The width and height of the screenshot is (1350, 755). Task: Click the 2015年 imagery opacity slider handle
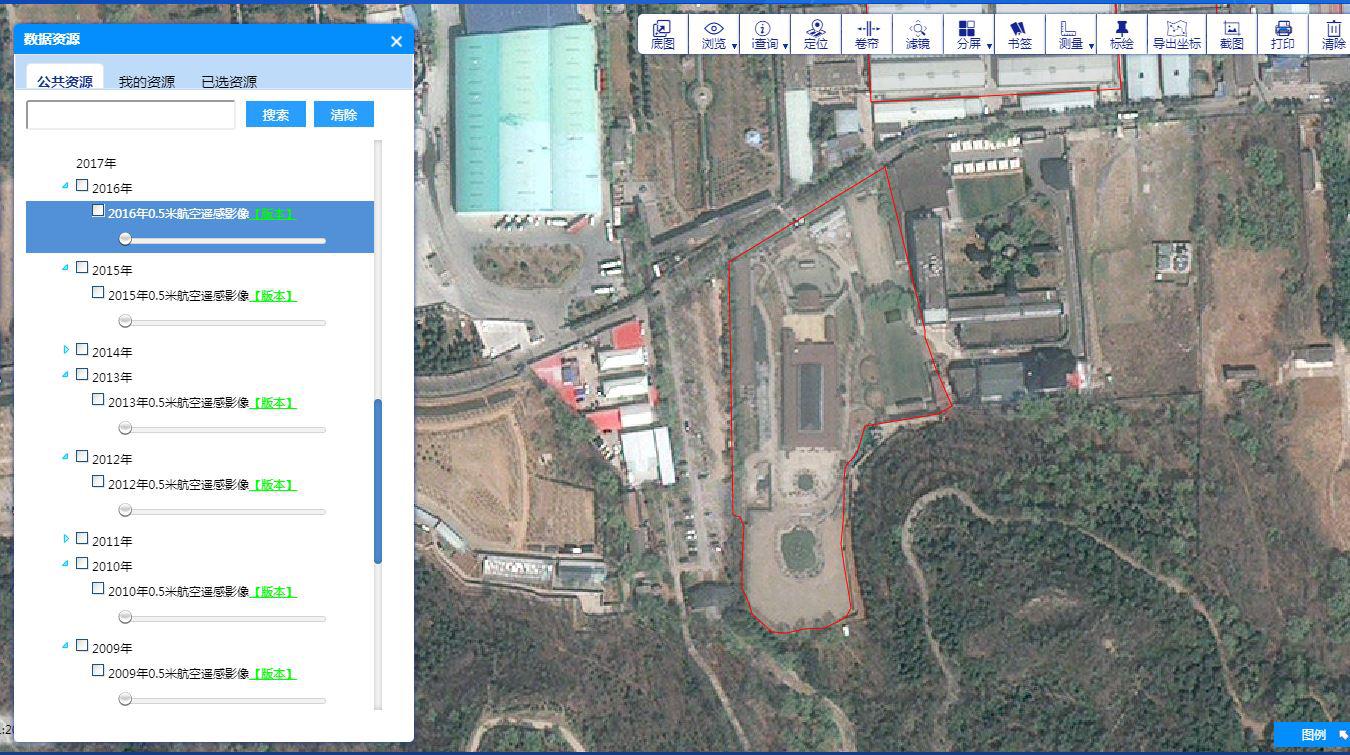125,321
